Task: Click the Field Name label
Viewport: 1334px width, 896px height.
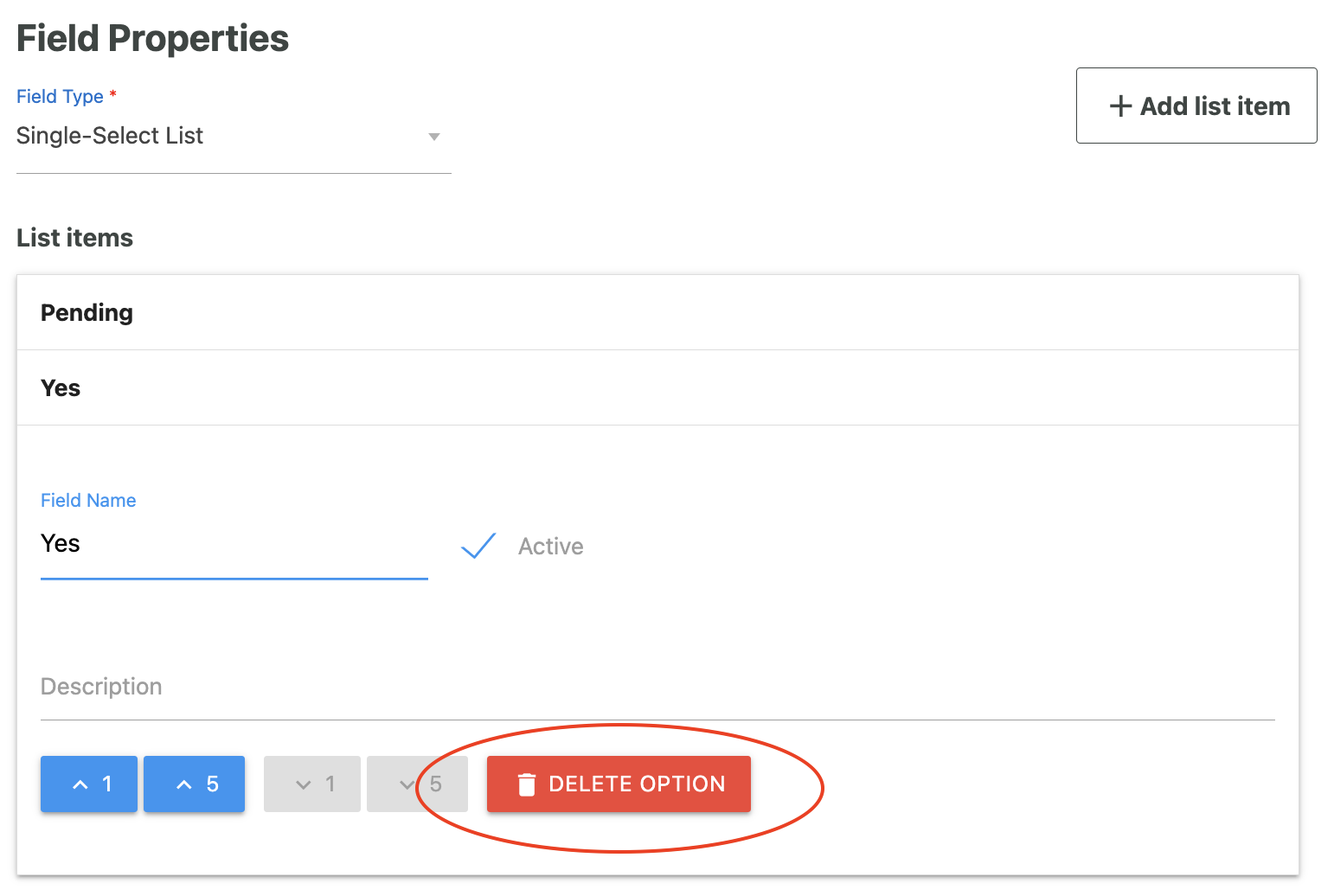Action: (x=88, y=501)
